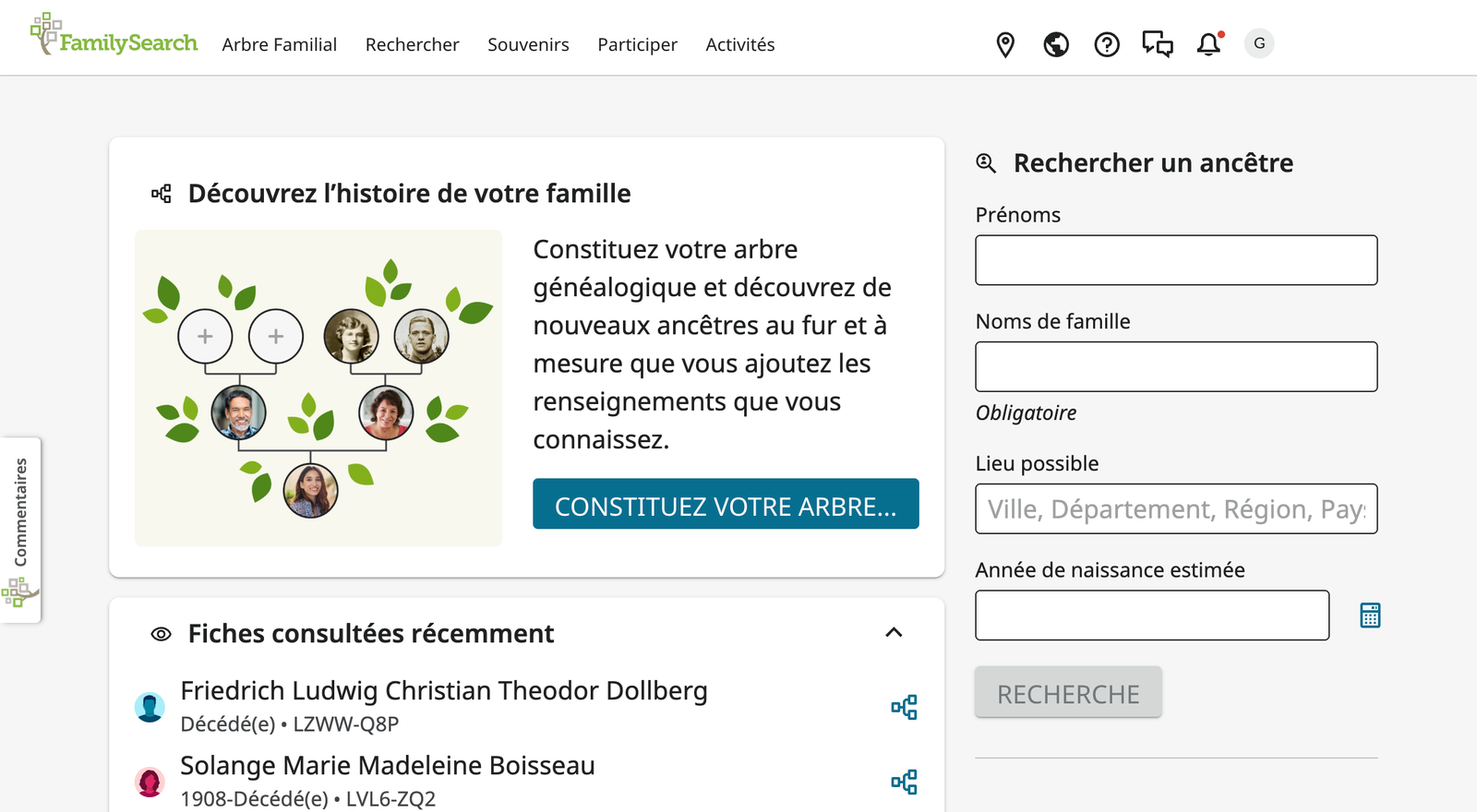Click the Lieu possible field
Screen dimensions: 1477x812
pos(1176,509)
